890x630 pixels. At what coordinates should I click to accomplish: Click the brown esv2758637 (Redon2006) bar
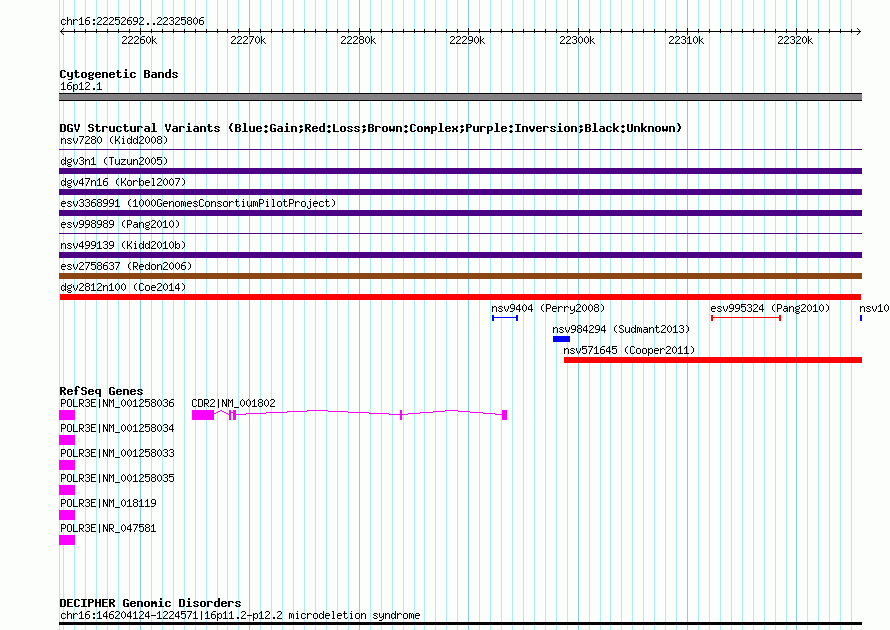(x=460, y=276)
